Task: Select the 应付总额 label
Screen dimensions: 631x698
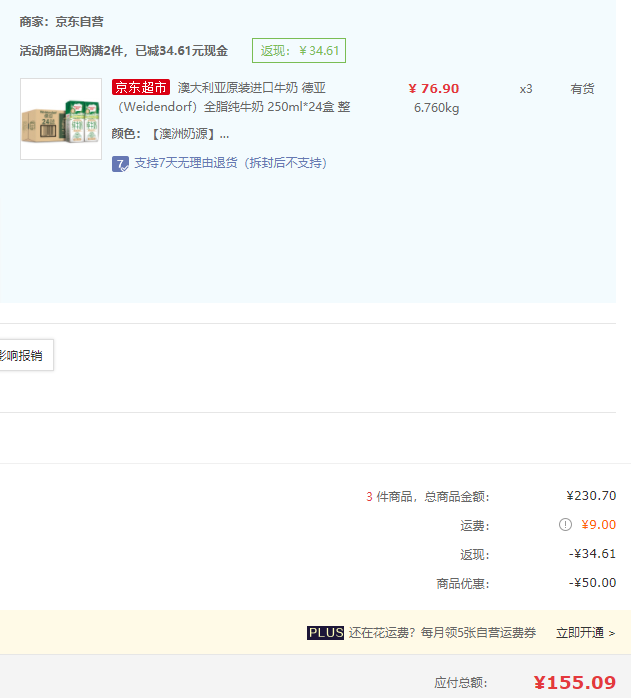Action: click(x=461, y=682)
